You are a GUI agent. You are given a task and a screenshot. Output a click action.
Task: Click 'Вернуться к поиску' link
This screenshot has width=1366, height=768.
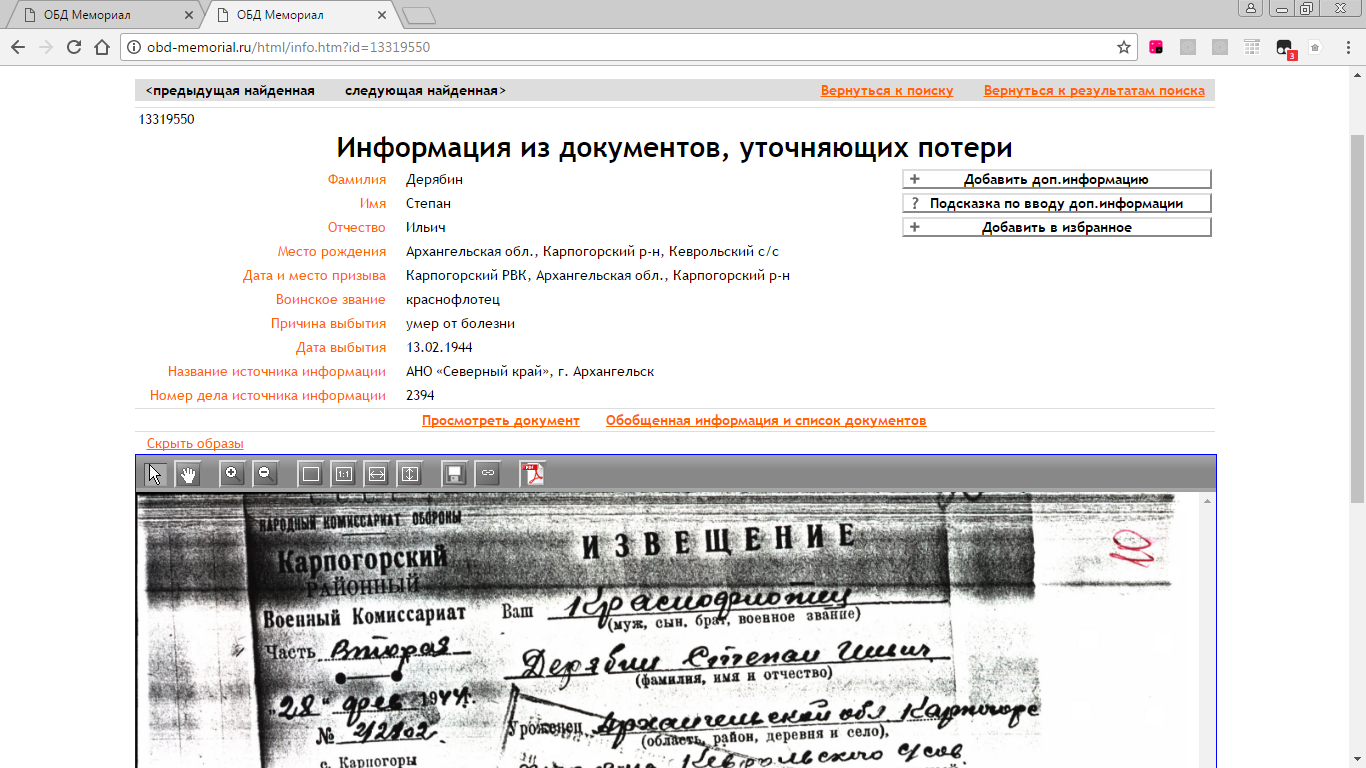click(x=887, y=91)
